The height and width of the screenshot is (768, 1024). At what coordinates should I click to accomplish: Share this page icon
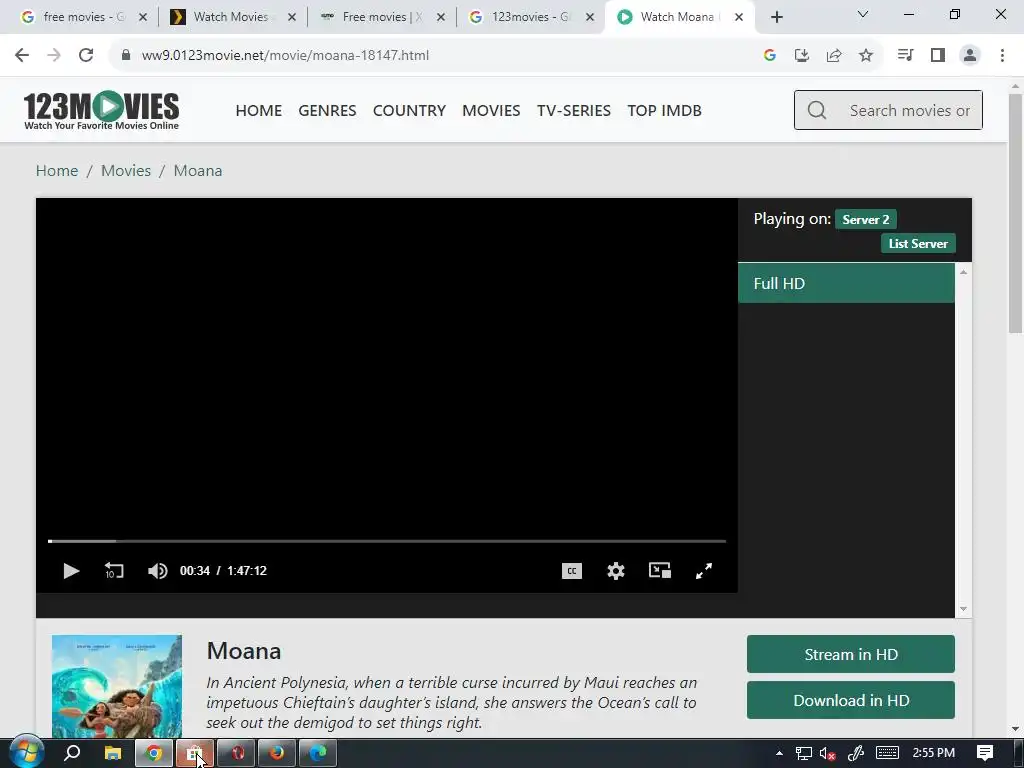tap(833, 56)
